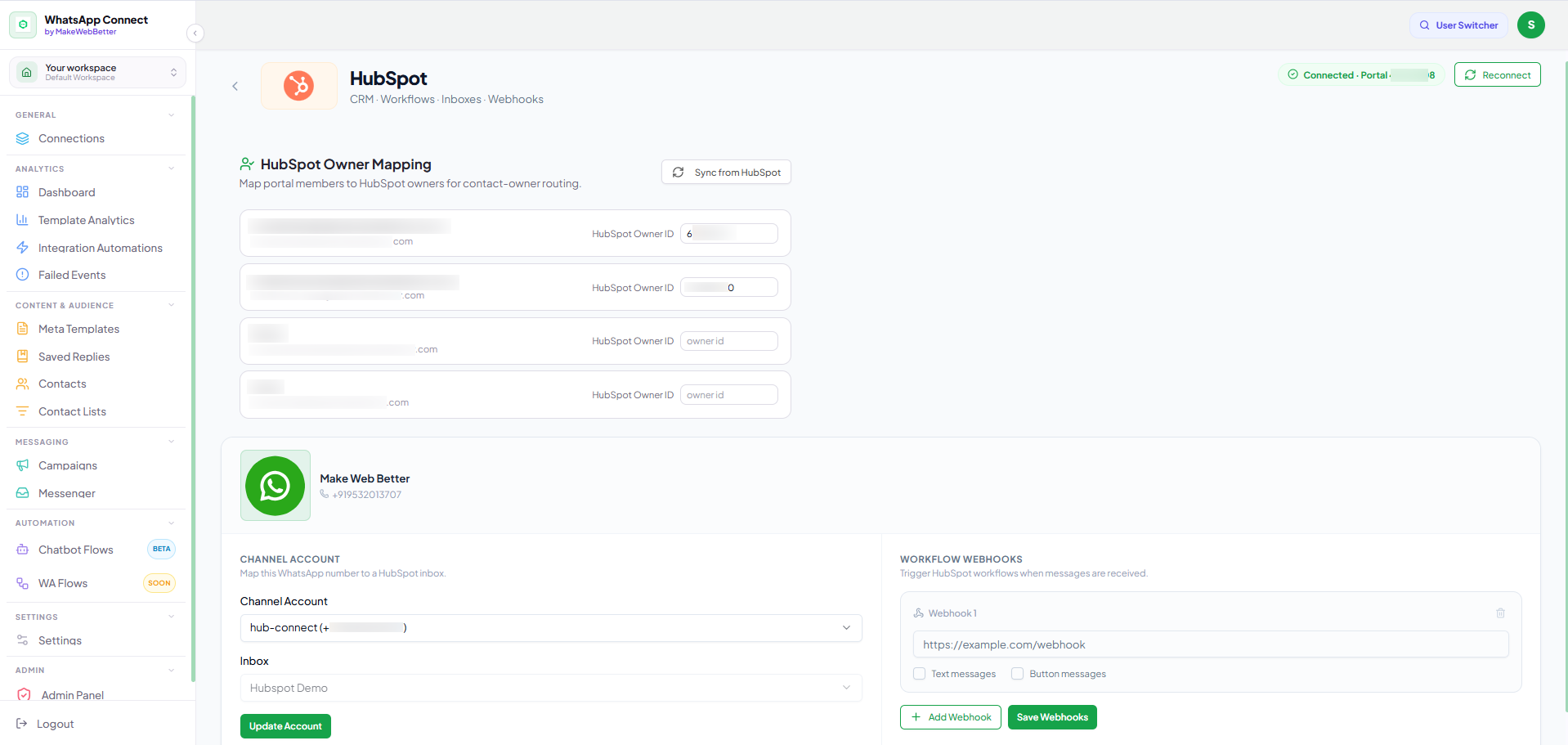Click the Sync from HubSpot button
The image size is (1568, 745).
click(726, 173)
